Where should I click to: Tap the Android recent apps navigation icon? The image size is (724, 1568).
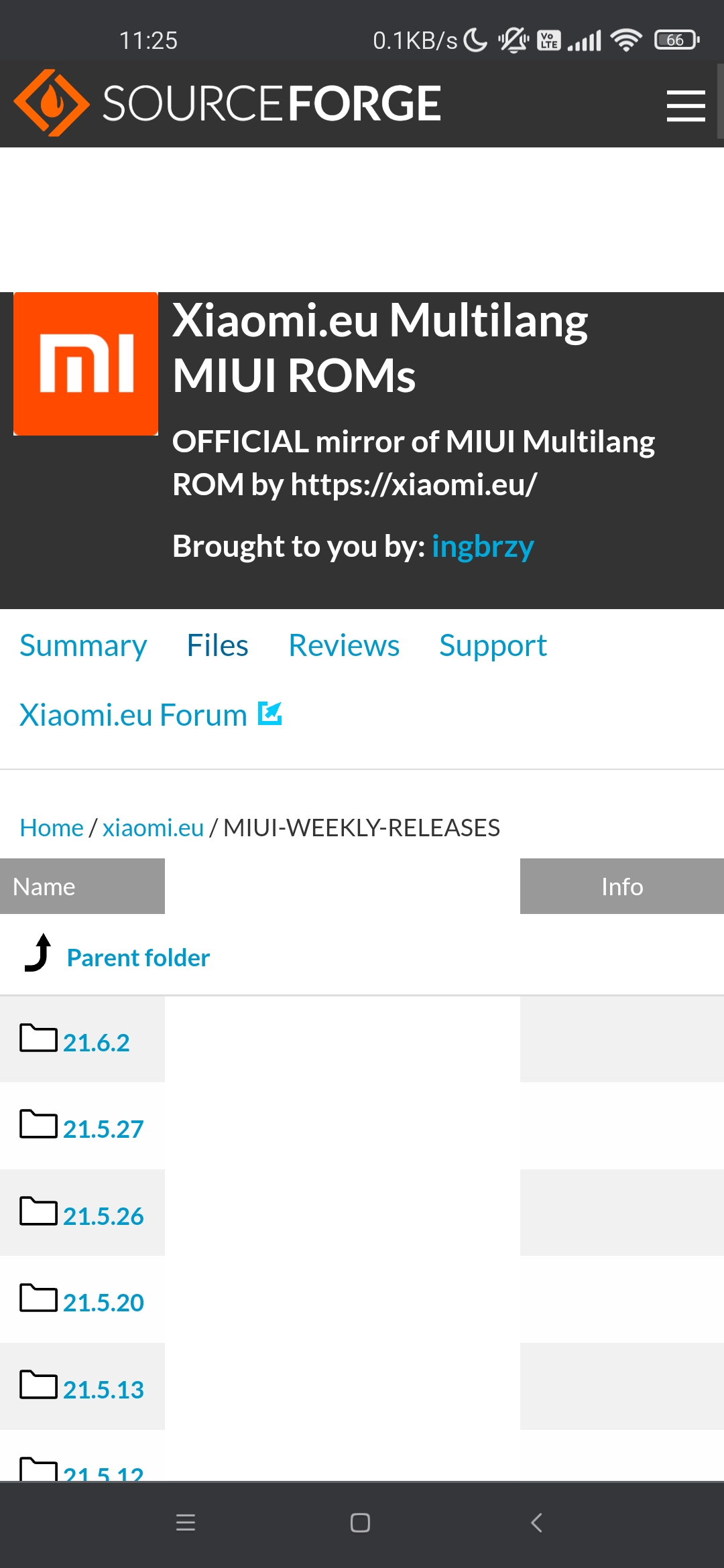point(186,1522)
